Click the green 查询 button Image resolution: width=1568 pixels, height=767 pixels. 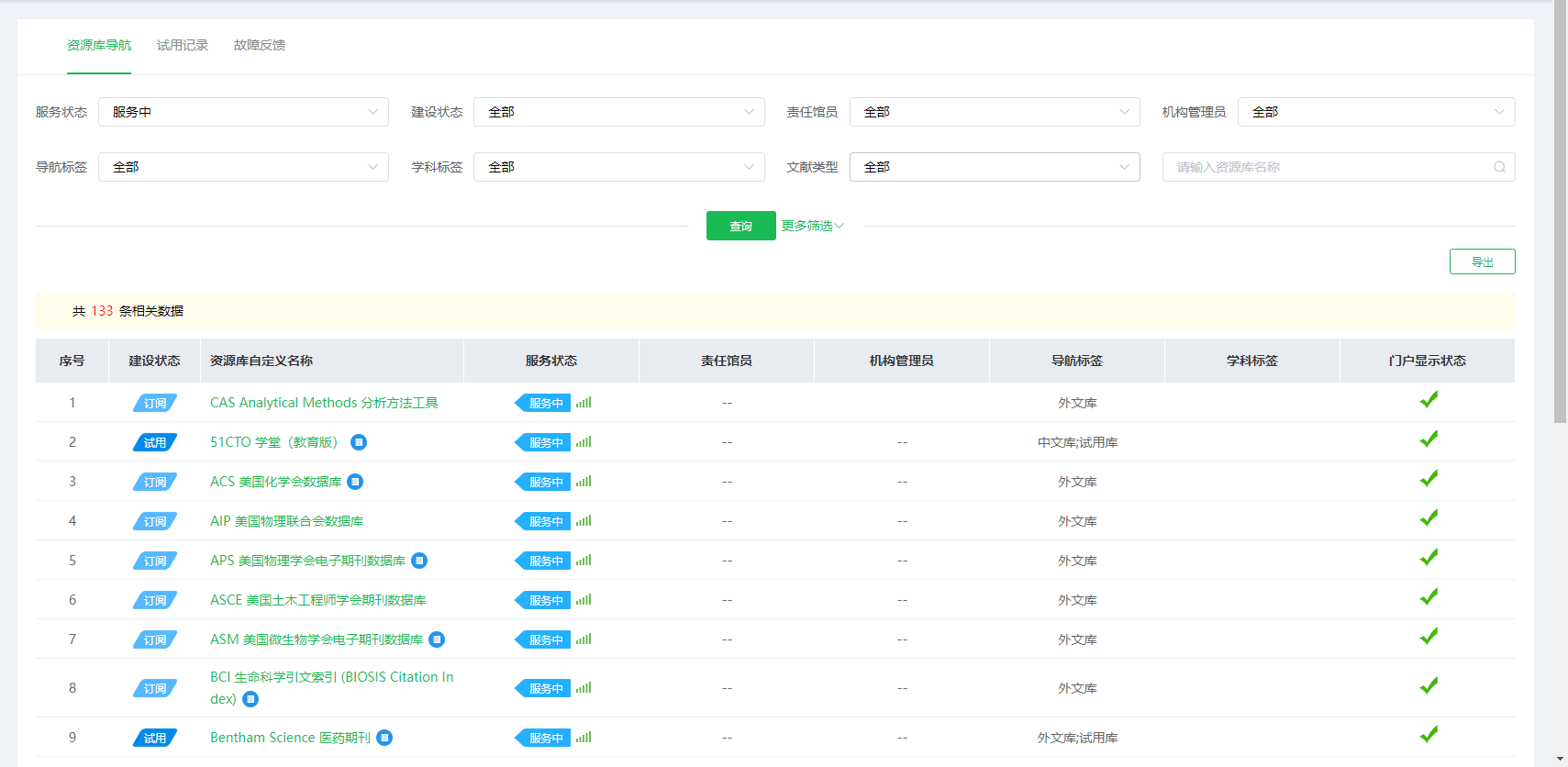740,226
